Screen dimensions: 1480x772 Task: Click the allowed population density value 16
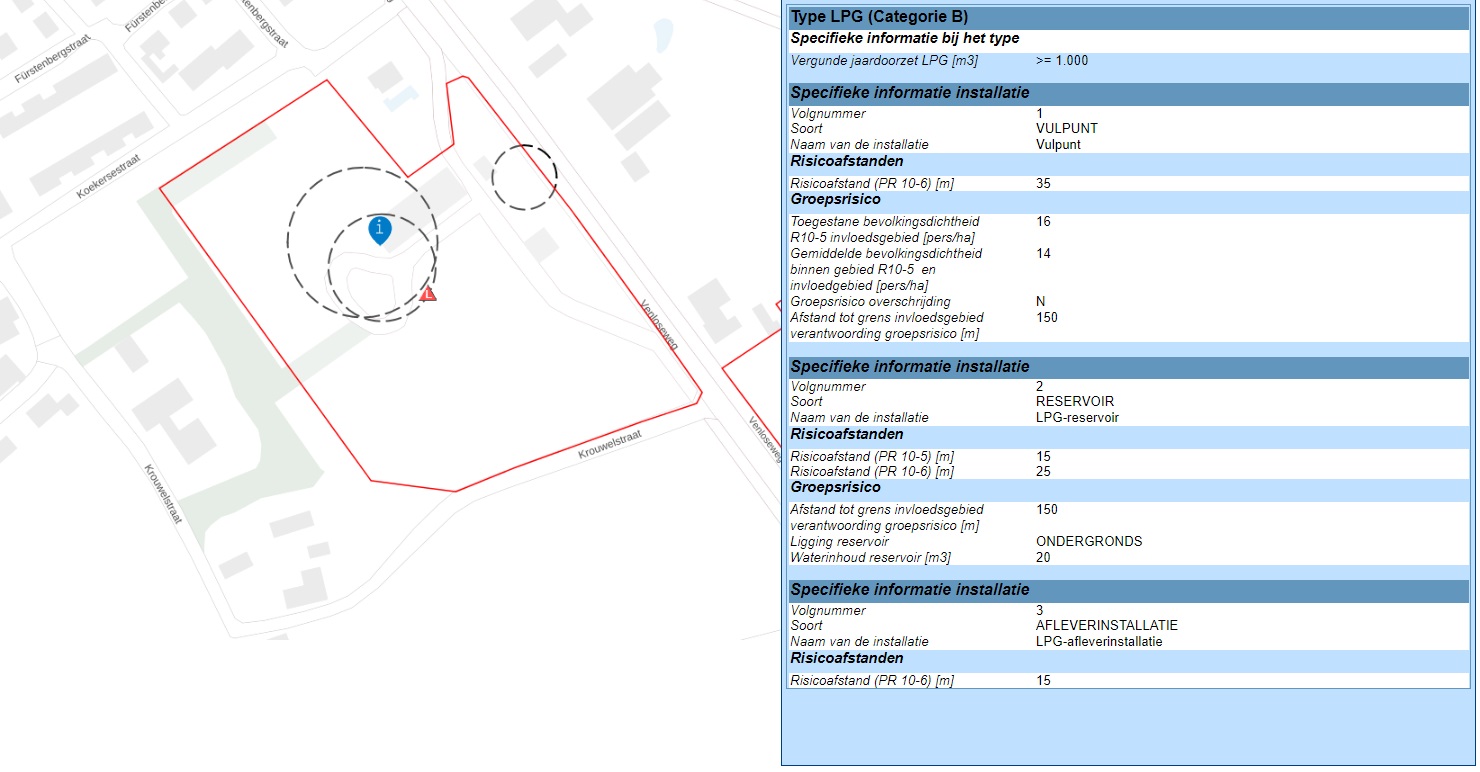1043,222
